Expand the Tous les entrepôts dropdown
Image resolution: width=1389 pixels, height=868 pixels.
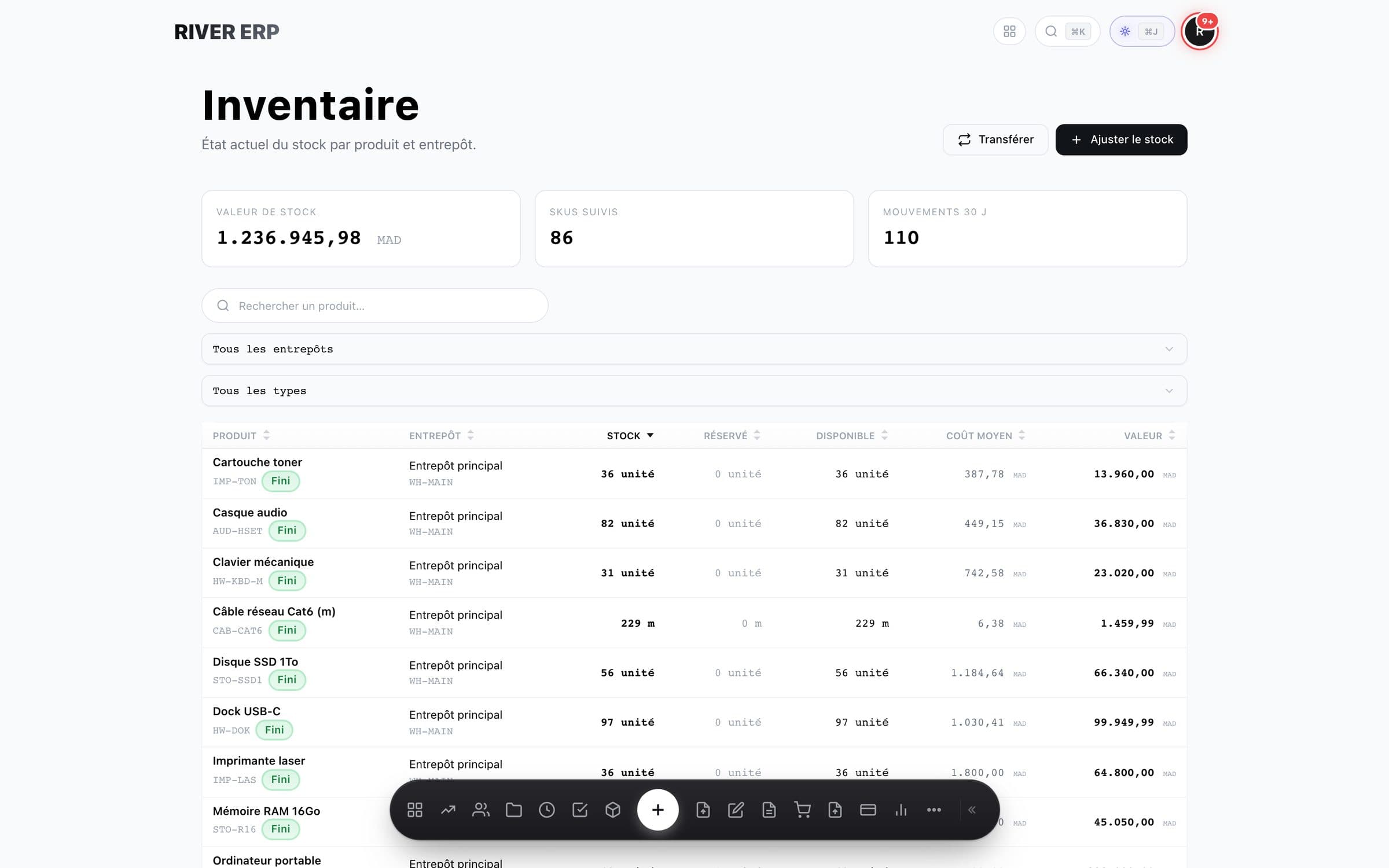click(x=694, y=349)
